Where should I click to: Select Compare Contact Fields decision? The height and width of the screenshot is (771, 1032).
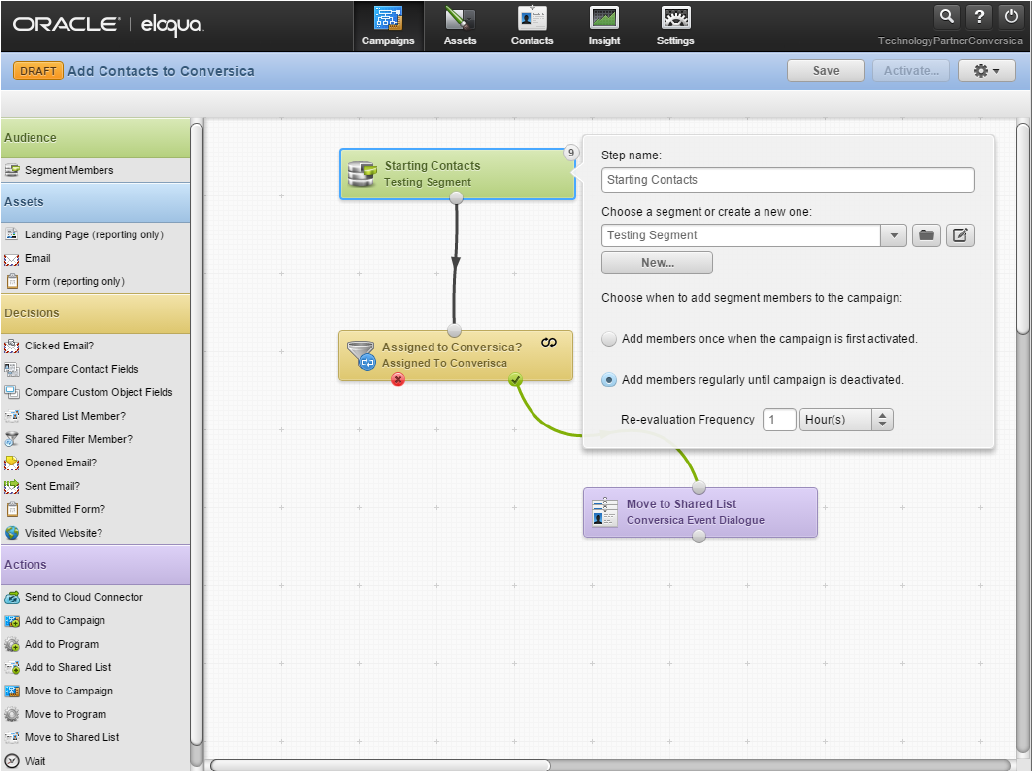click(x=95, y=369)
